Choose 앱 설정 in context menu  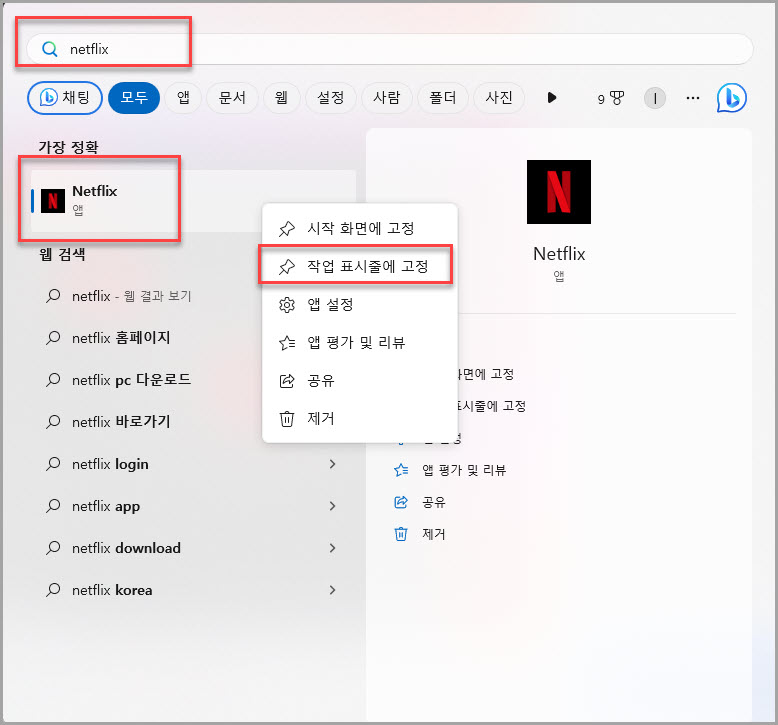(x=360, y=304)
